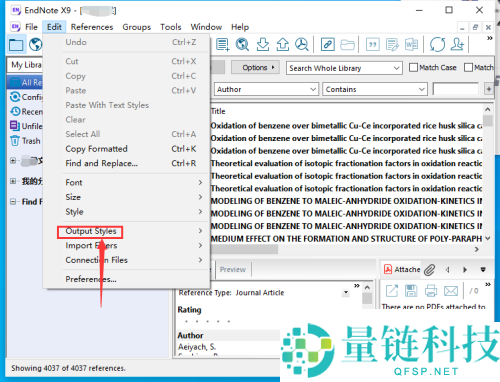Image resolution: width=500 pixels, height=382 pixels.
Task: Open the Attached PDFs tab
Action: coord(402,270)
